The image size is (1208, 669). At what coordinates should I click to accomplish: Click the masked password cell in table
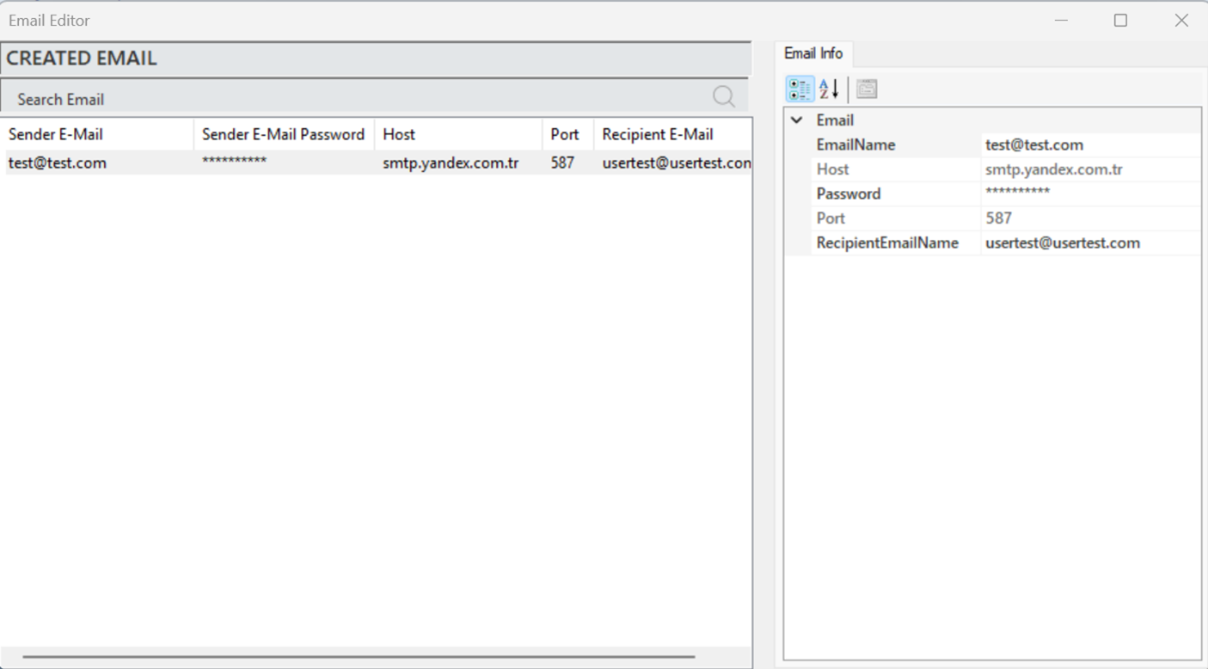pyautogui.click(x=234, y=163)
